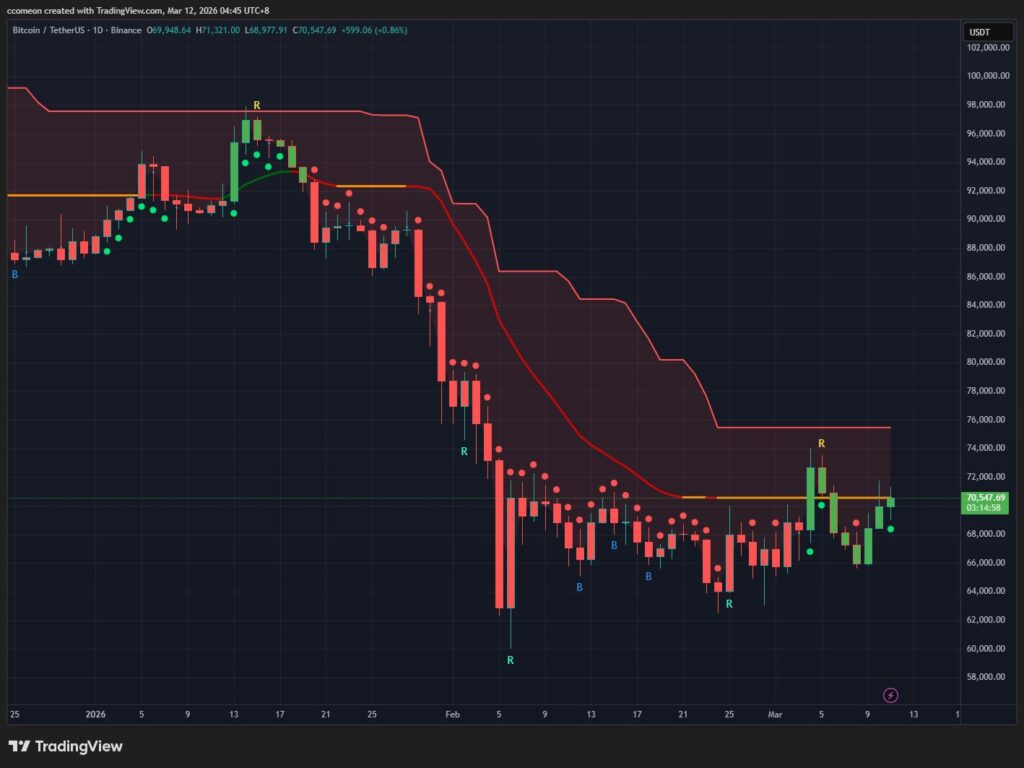The image size is (1024, 768).
Task: Click the Feb label on time axis
Action: point(453,714)
